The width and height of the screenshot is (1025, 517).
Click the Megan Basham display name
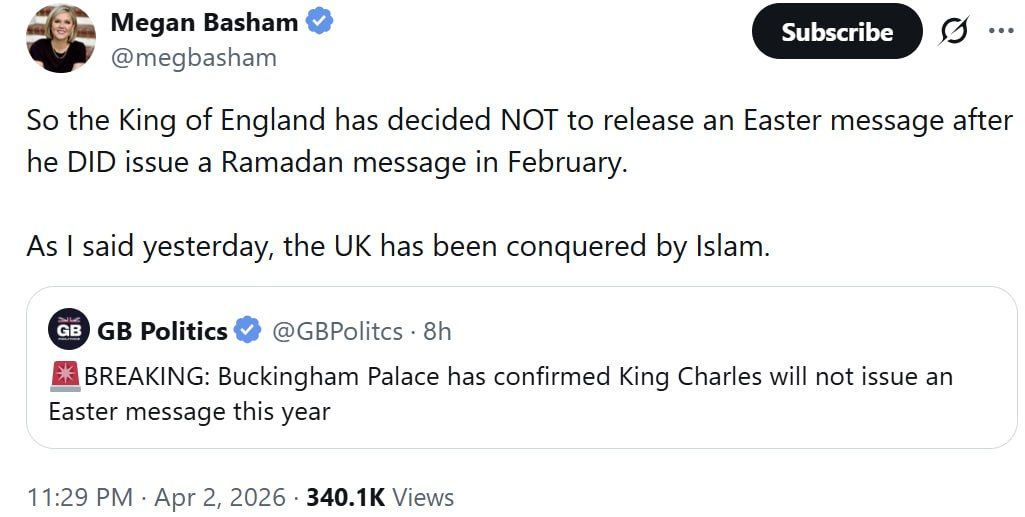(x=203, y=22)
